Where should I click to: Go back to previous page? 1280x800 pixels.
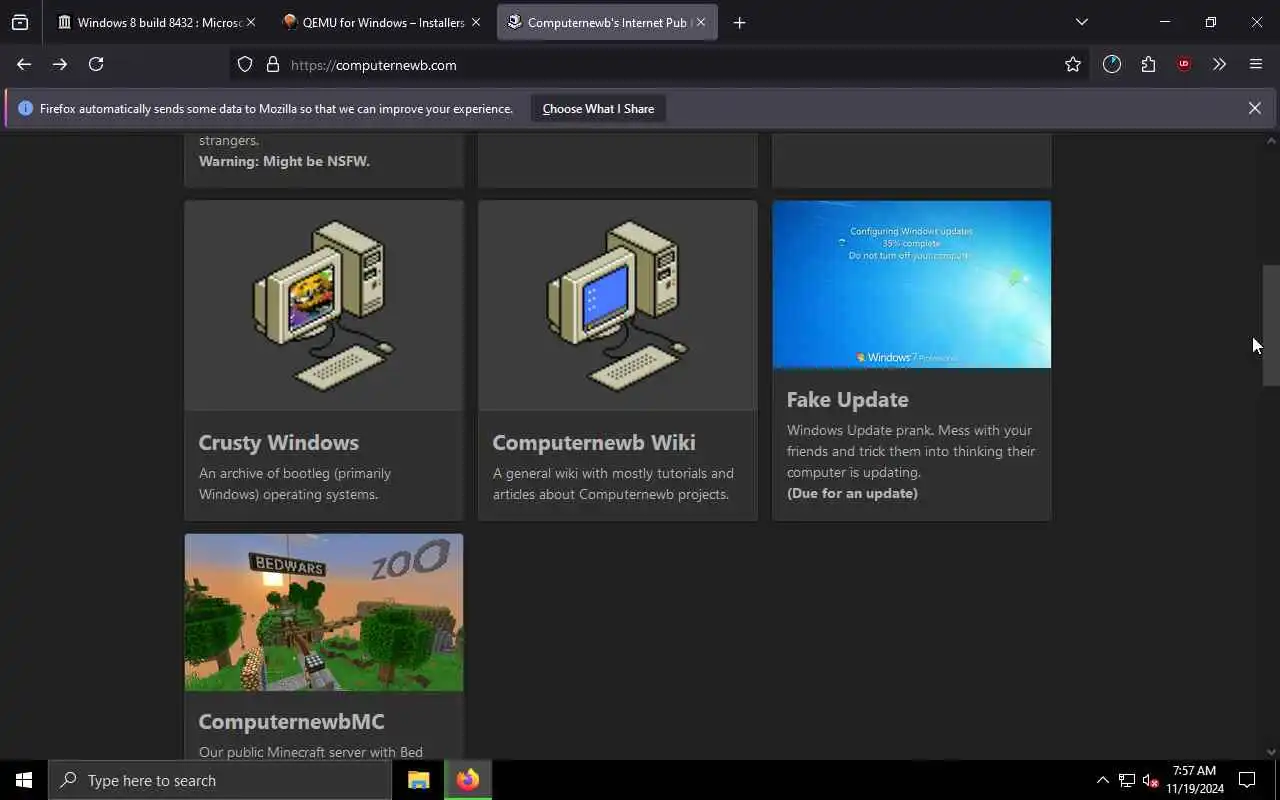(x=24, y=64)
